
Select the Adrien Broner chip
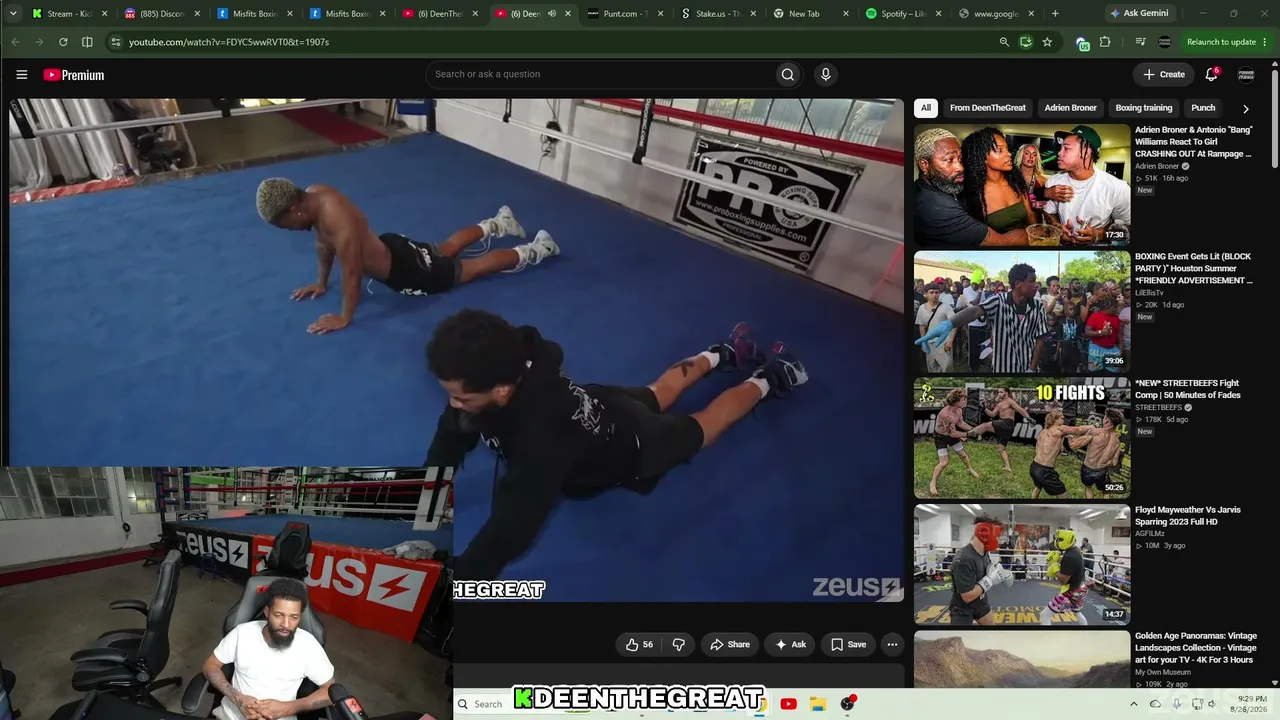click(1070, 108)
